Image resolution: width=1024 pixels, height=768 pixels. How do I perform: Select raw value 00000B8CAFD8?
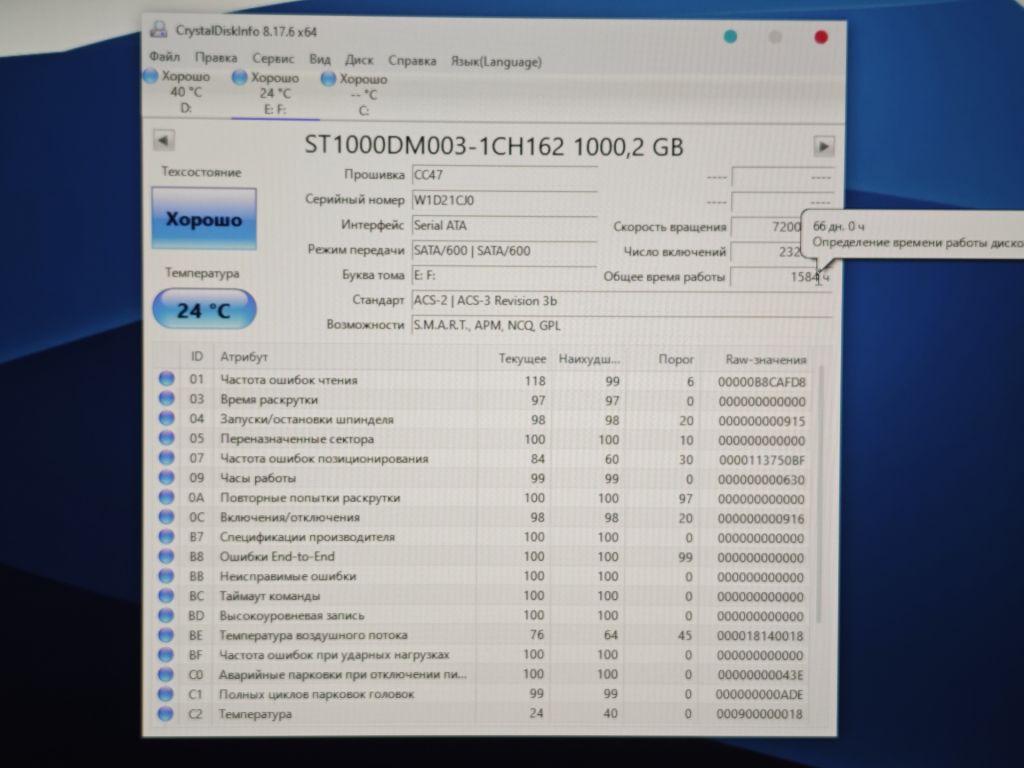pyautogui.click(x=761, y=382)
